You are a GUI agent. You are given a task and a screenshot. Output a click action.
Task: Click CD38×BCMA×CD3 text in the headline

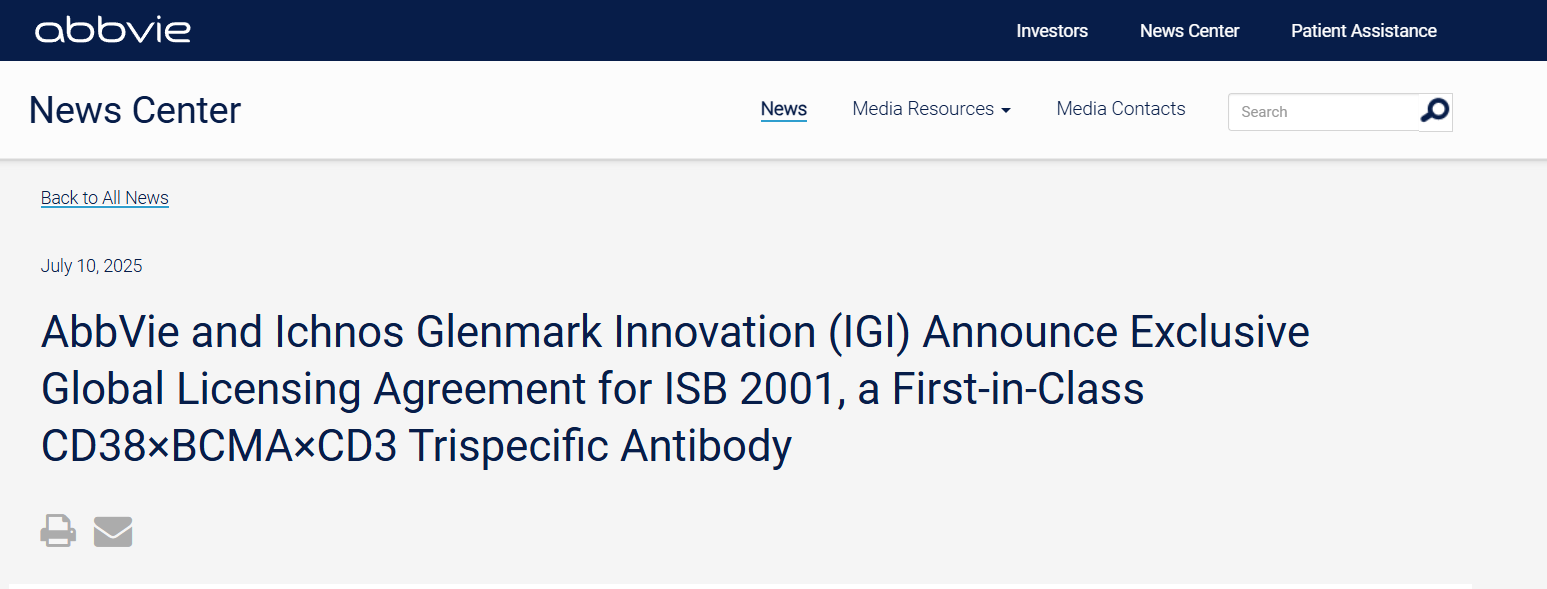click(219, 446)
